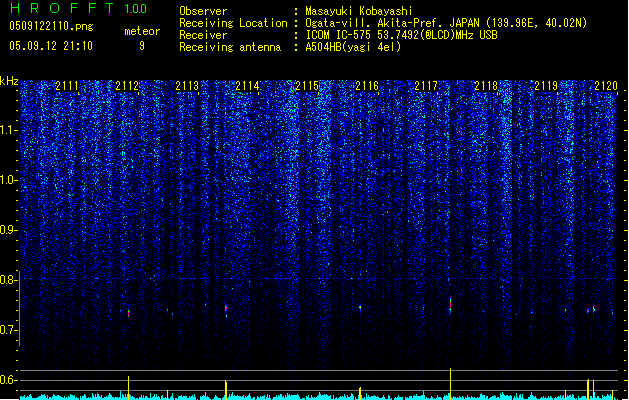Click the timestamp 05.09.12 21:10
The image size is (629, 400).
51,46
